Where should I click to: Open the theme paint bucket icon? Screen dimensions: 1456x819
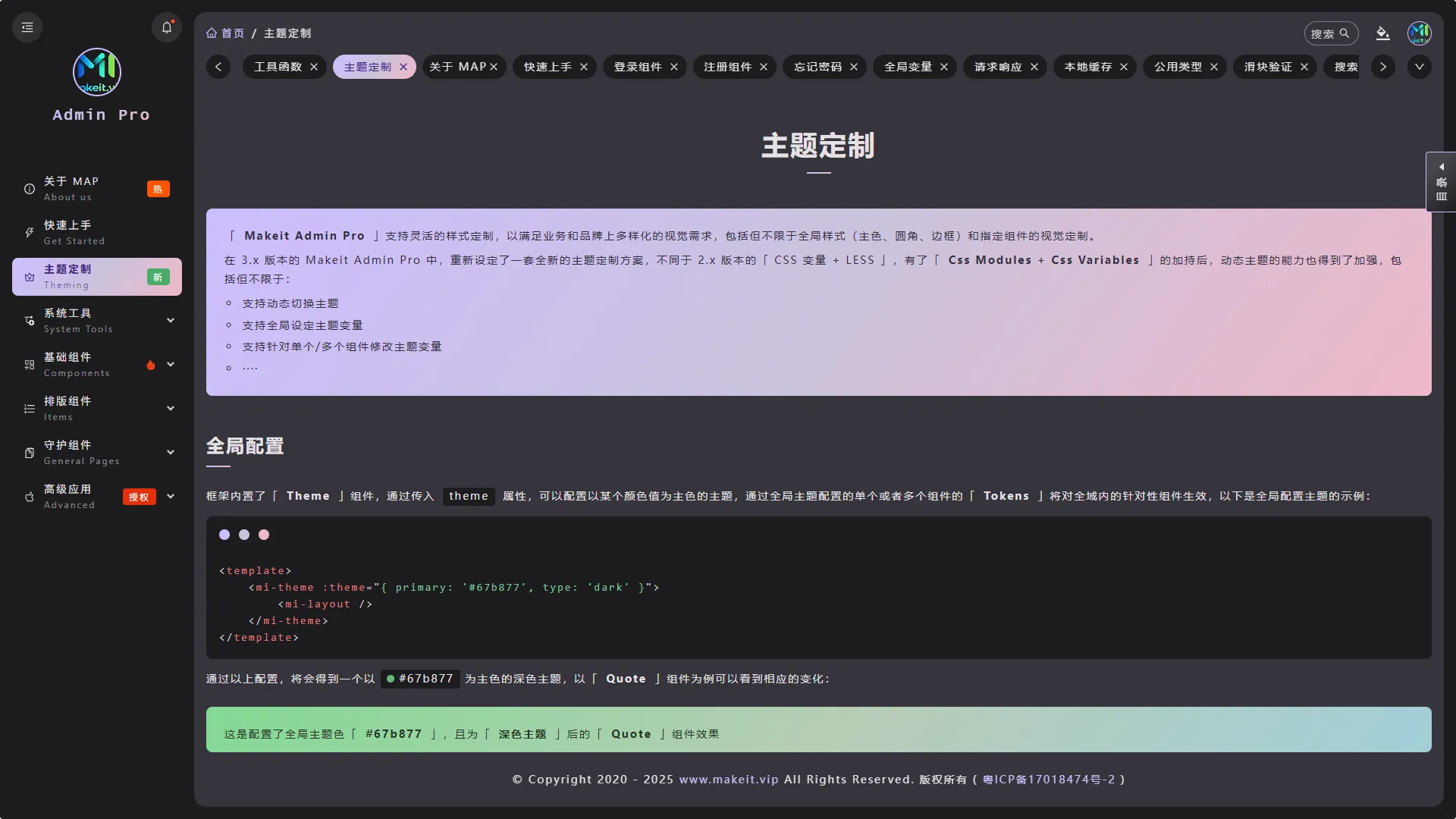(1383, 33)
